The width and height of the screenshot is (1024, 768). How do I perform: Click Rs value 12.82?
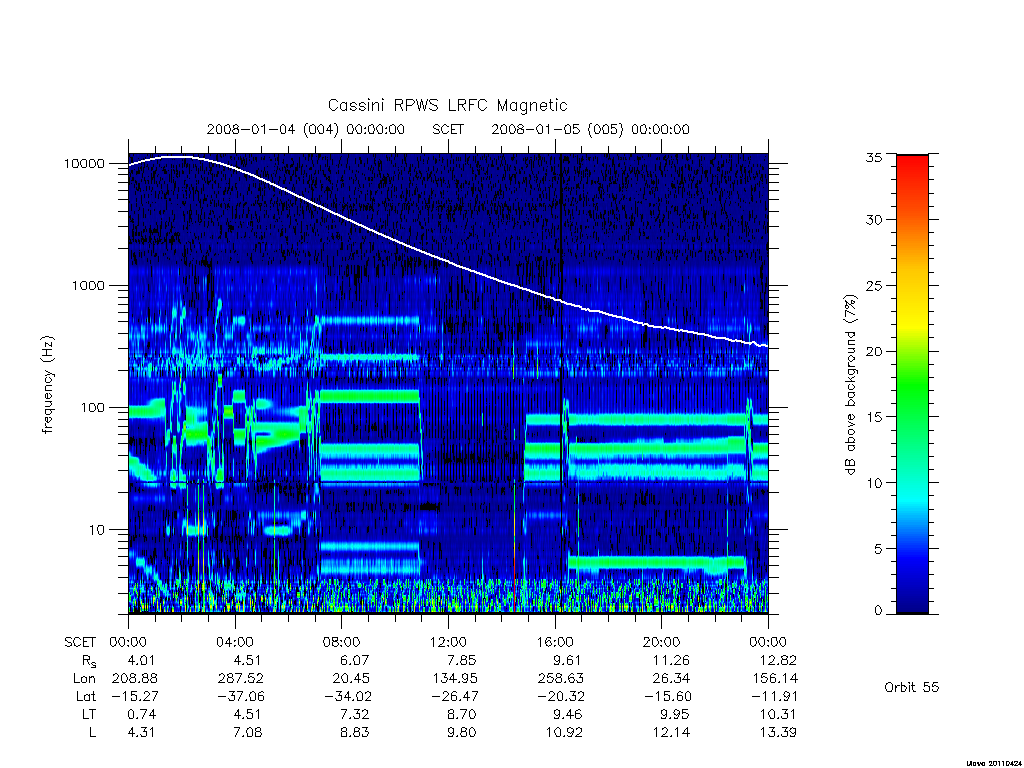(x=778, y=660)
